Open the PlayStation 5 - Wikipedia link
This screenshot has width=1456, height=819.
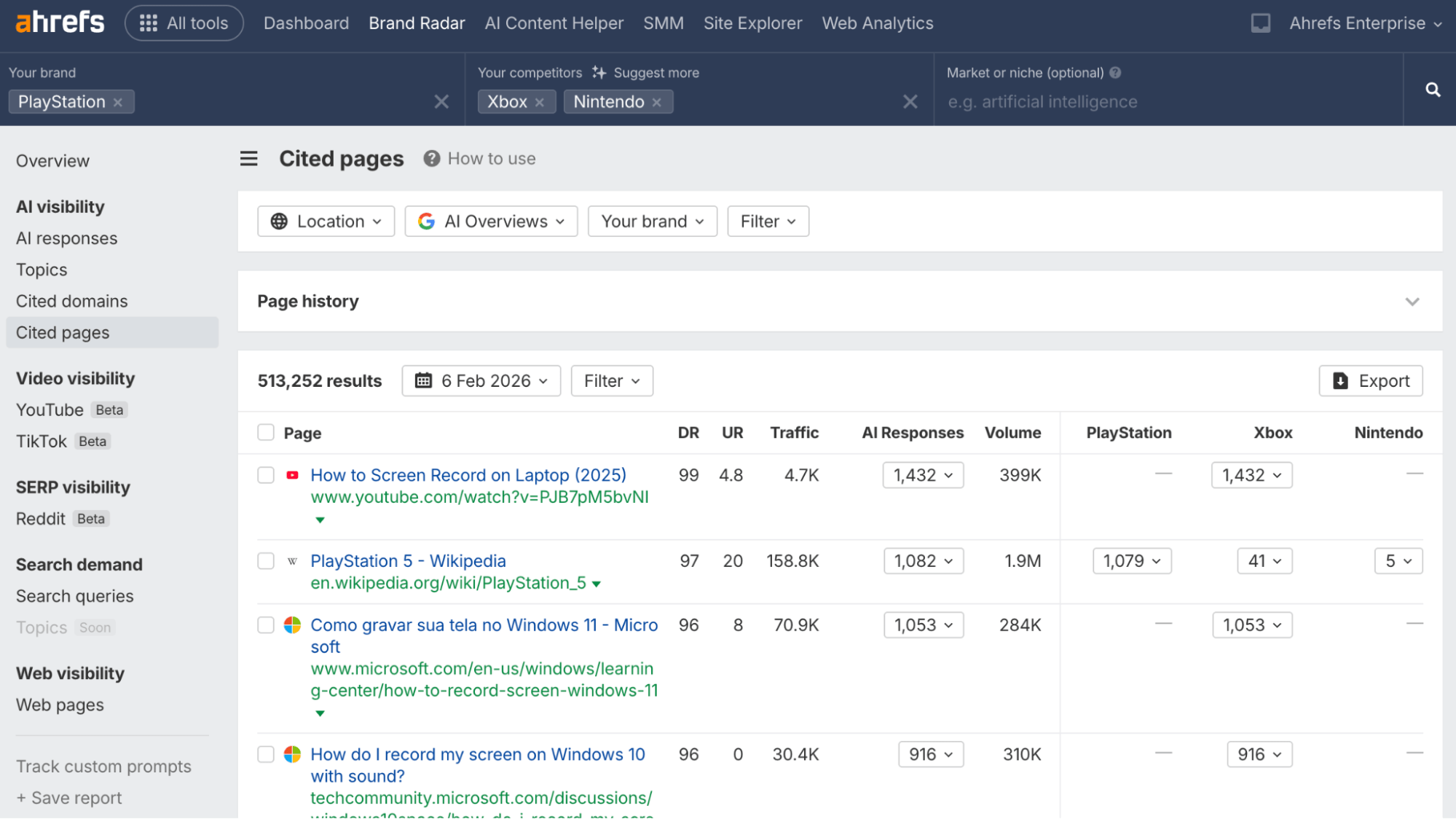(x=408, y=561)
